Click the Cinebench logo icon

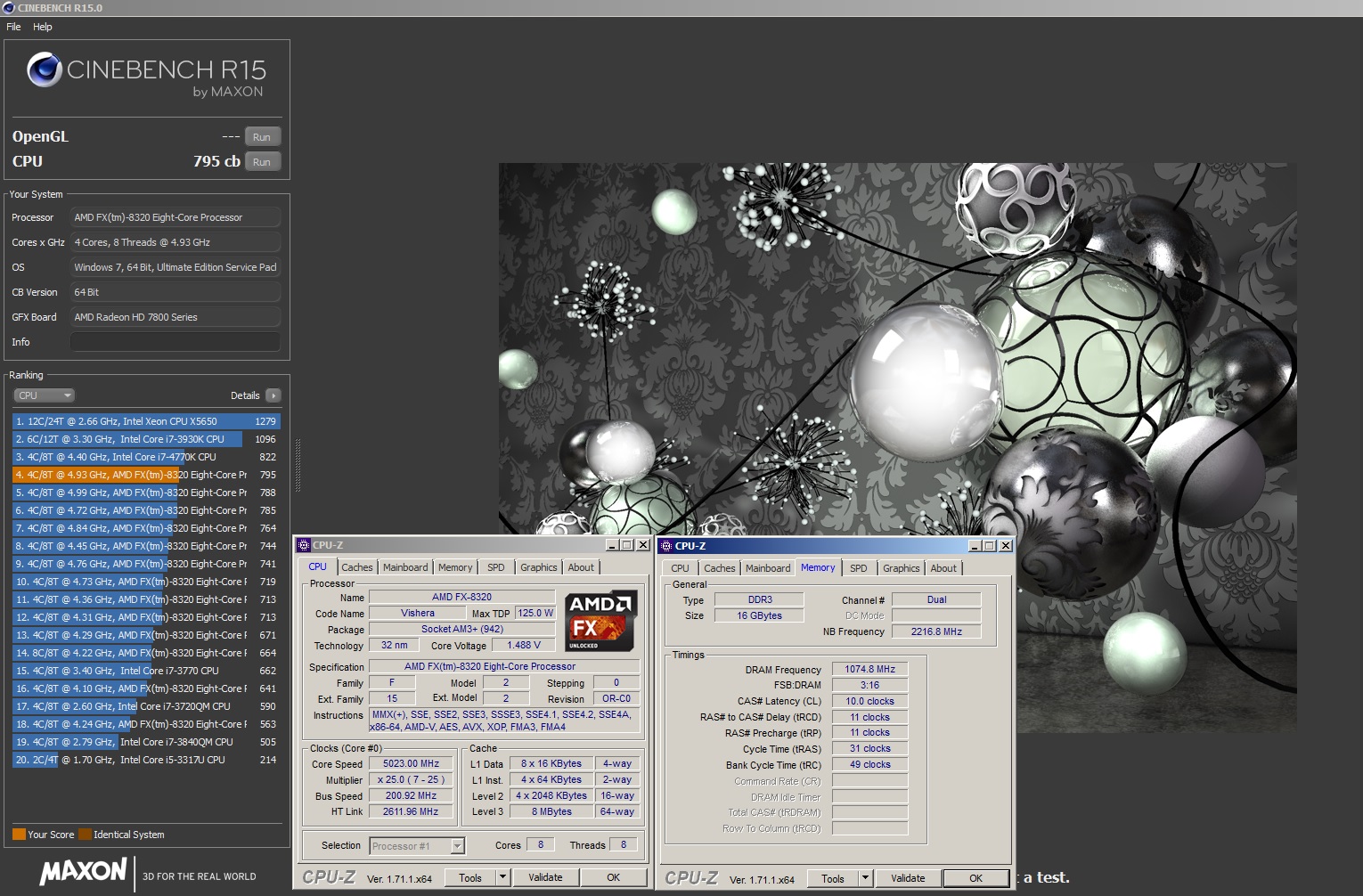tap(45, 69)
